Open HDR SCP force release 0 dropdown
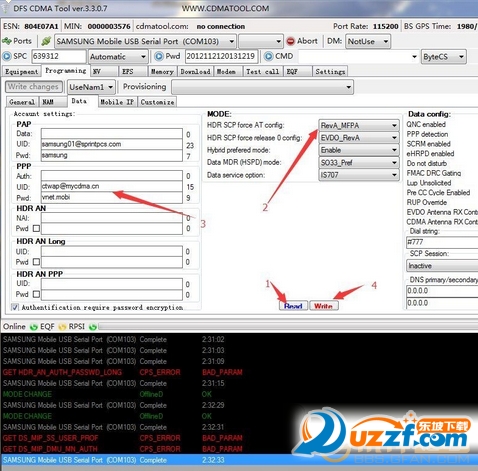The height and width of the screenshot is (471, 478). tap(359, 138)
